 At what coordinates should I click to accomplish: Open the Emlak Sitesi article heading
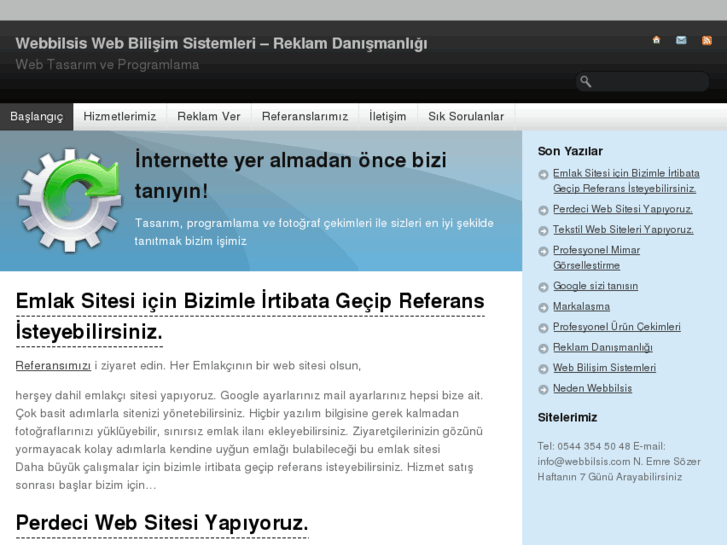(250, 316)
